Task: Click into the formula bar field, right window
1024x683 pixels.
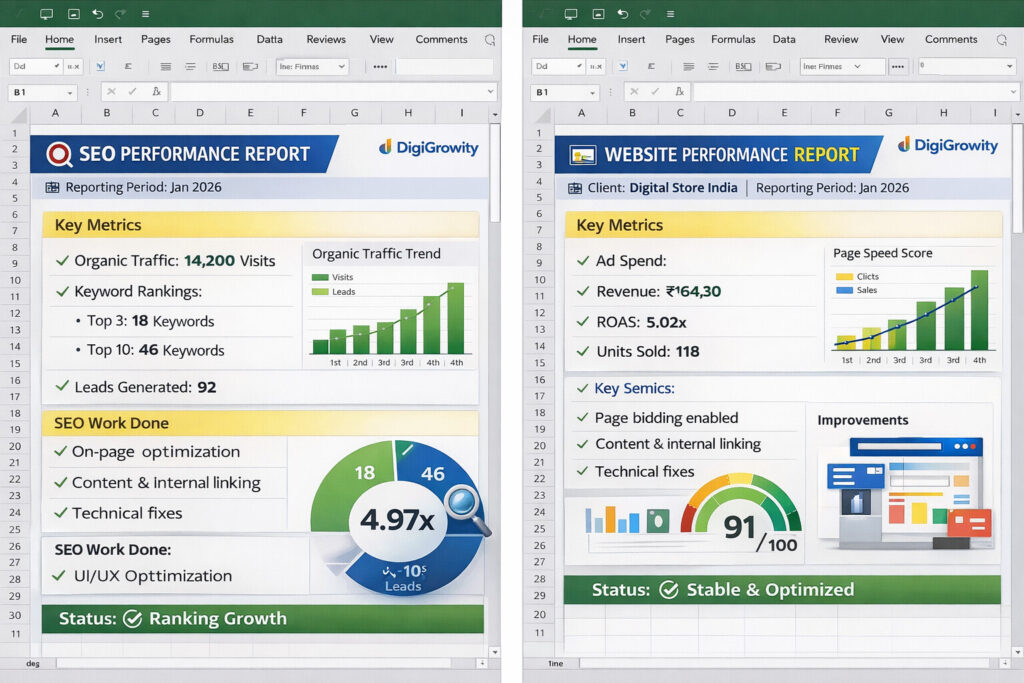Action: click(x=850, y=92)
